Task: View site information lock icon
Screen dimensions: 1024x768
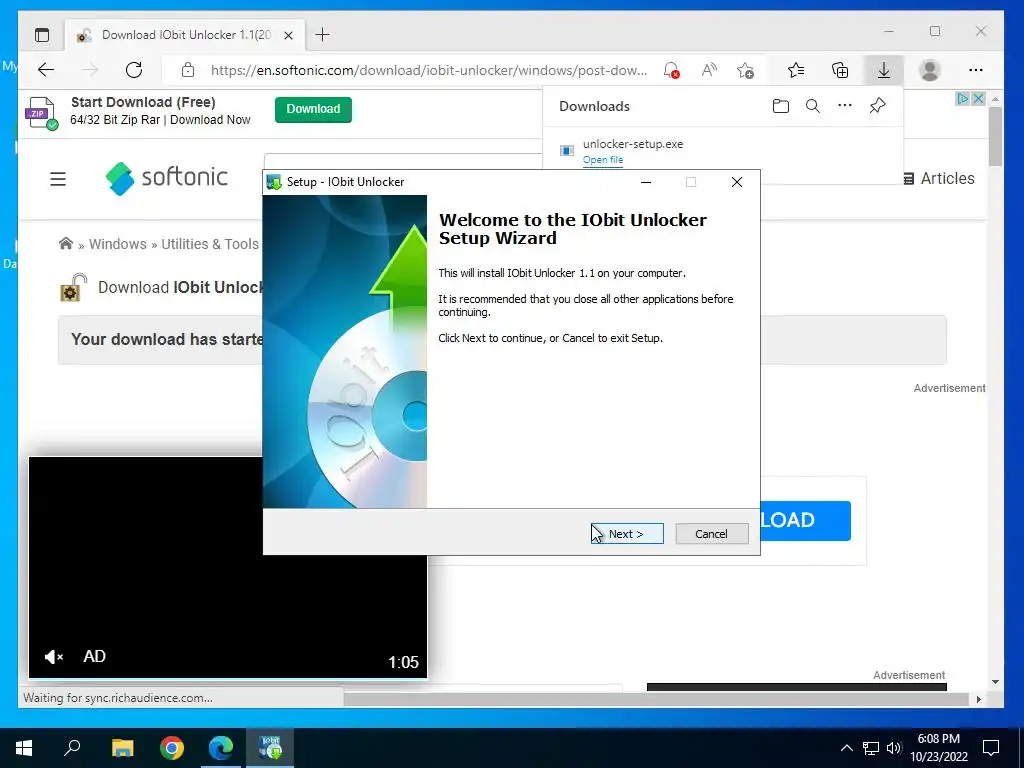Action: point(188,70)
